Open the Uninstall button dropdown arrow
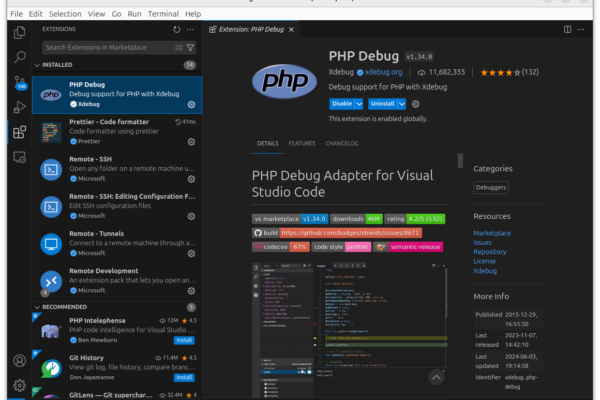This screenshot has width=600, height=400. coord(402,104)
